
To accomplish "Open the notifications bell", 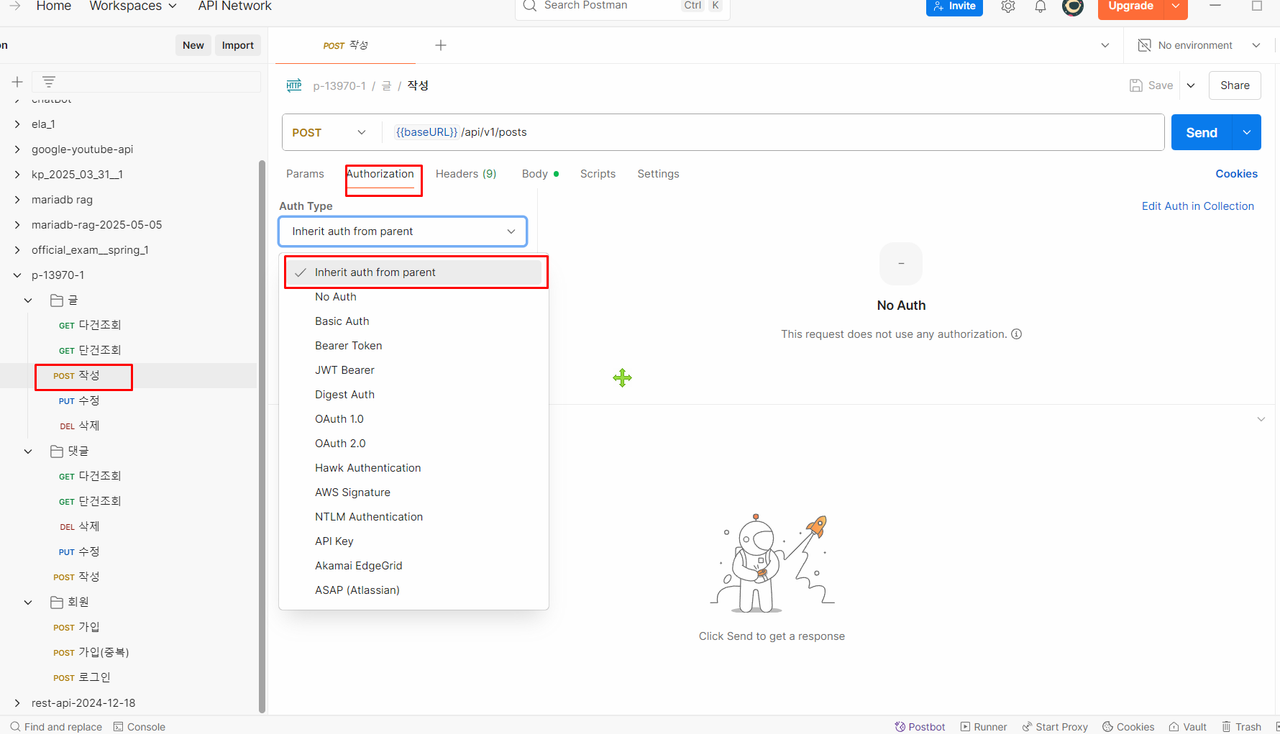I will tap(1040, 6).
